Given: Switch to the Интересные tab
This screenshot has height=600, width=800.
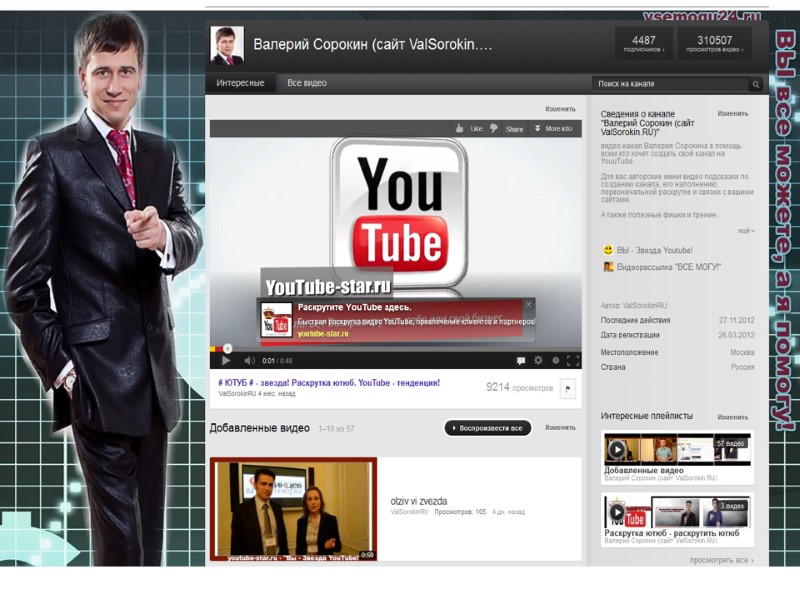Looking at the screenshot, I should [240, 83].
